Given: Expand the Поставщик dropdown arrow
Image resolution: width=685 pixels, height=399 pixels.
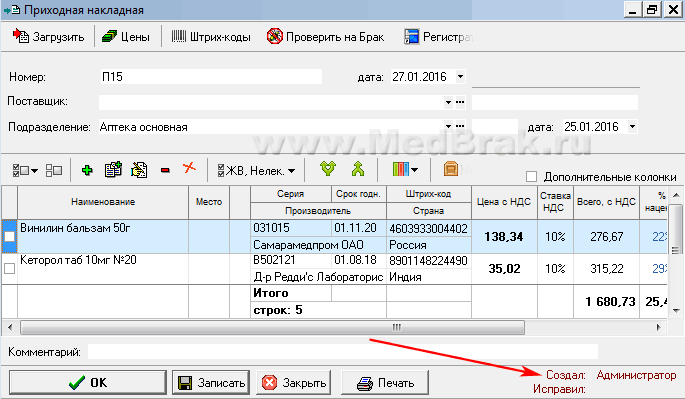Looking at the screenshot, I should [448, 102].
